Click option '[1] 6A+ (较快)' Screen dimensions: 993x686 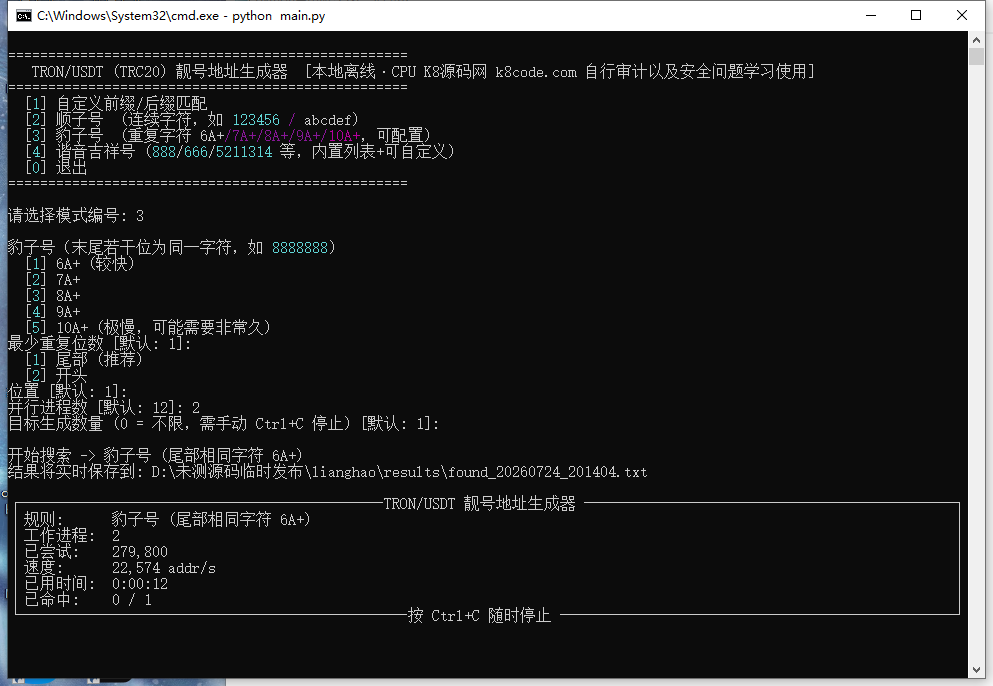click(80, 264)
